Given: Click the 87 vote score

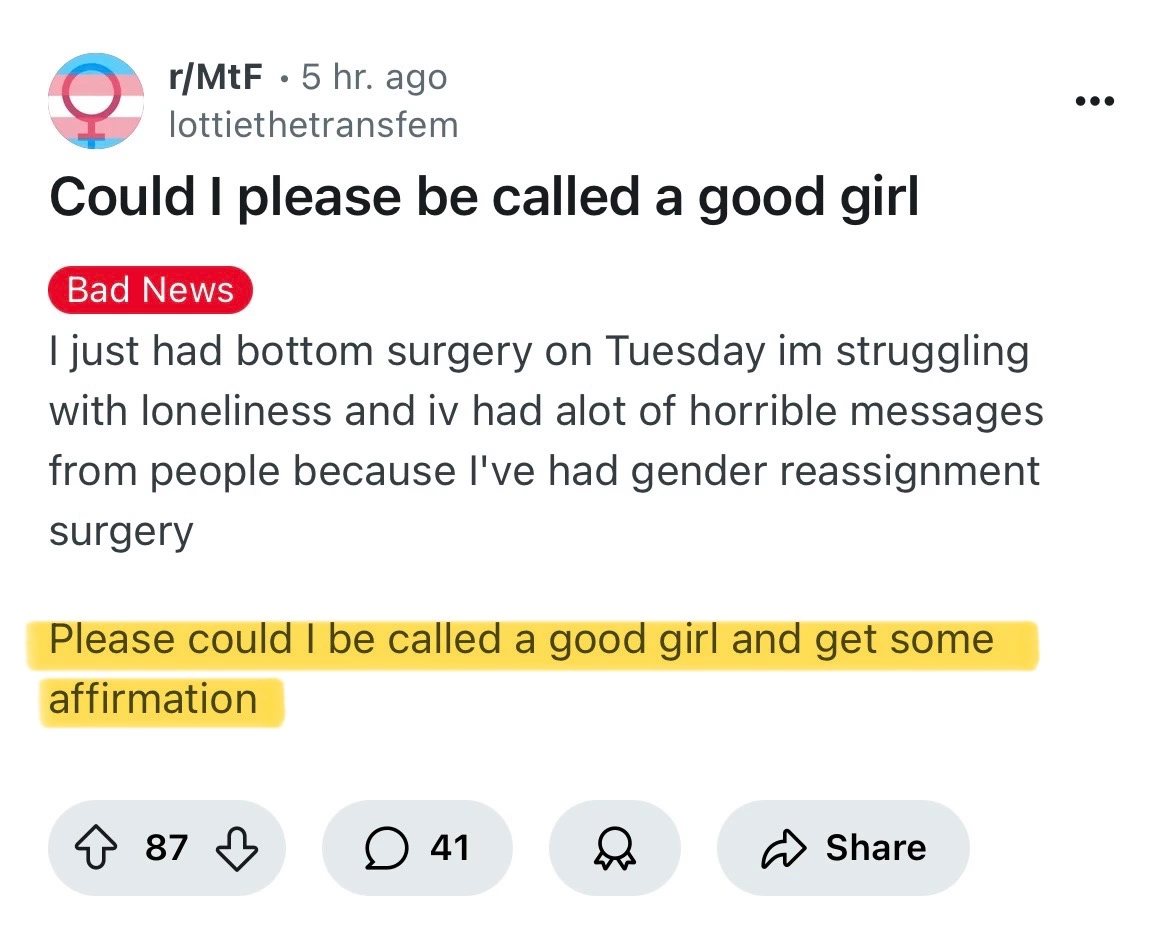Looking at the screenshot, I should coord(166,847).
